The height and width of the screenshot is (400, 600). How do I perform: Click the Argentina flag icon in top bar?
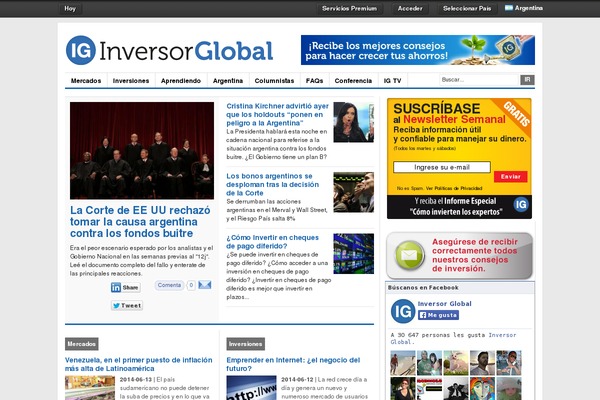pos(508,8)
